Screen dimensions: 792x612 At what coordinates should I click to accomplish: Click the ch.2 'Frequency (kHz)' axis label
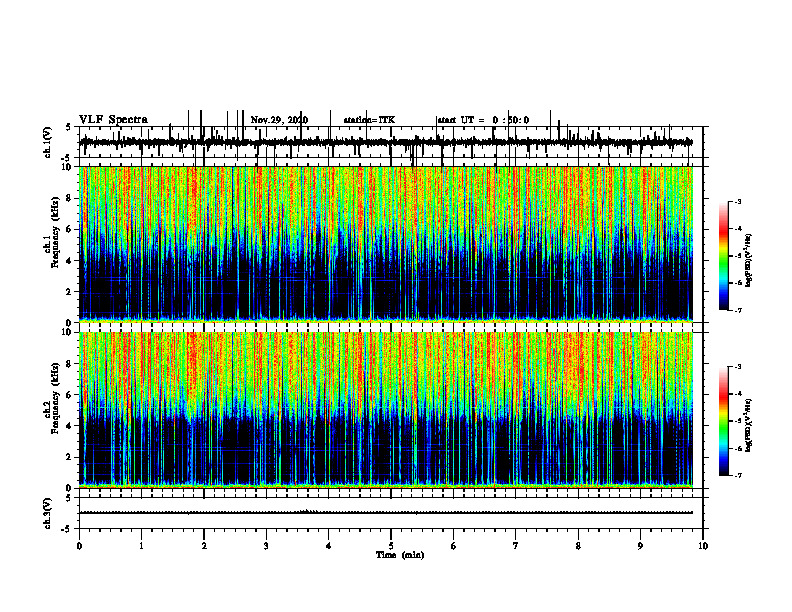[x=55, y=398]
